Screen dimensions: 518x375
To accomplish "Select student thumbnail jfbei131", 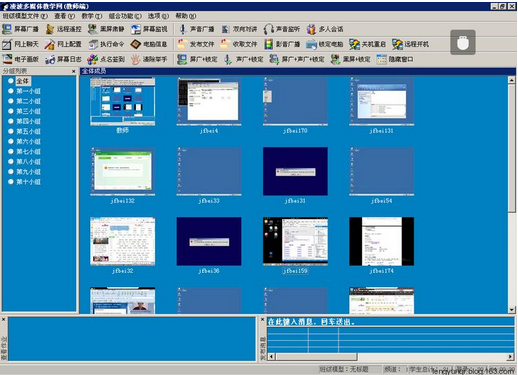I will tap(382, 102).
